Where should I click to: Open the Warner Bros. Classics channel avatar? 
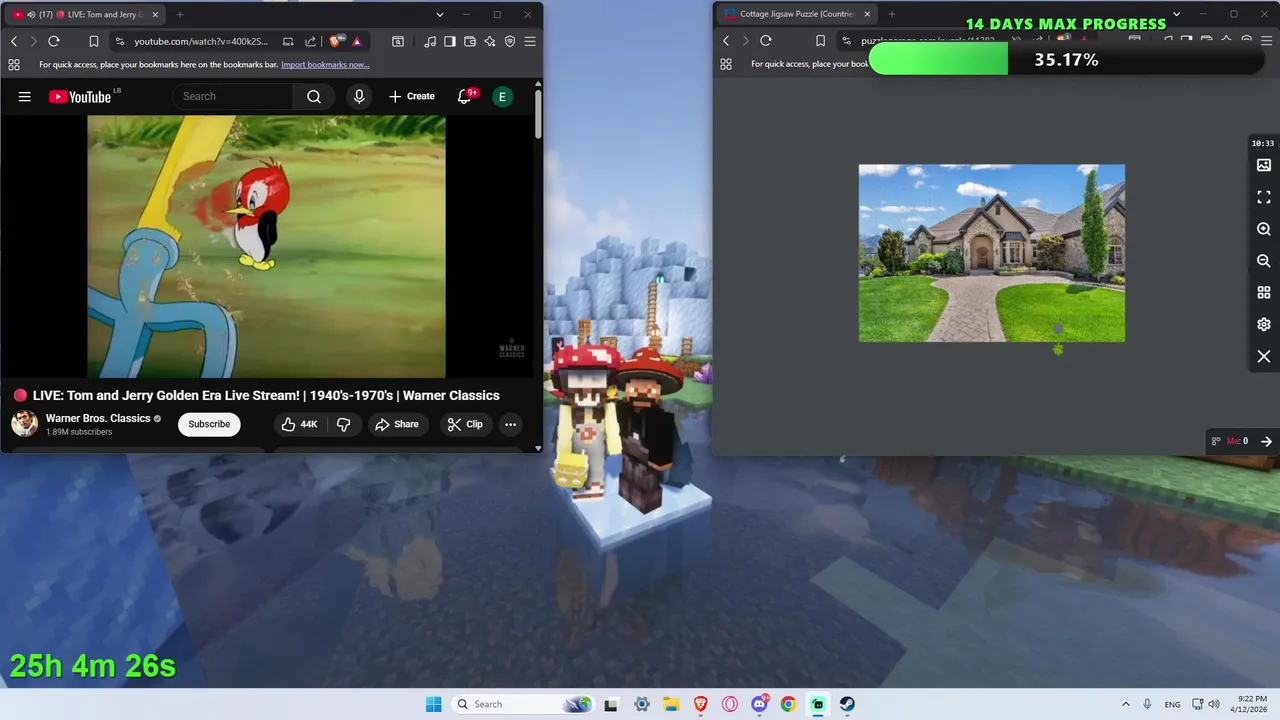click(x=24, y=424)
